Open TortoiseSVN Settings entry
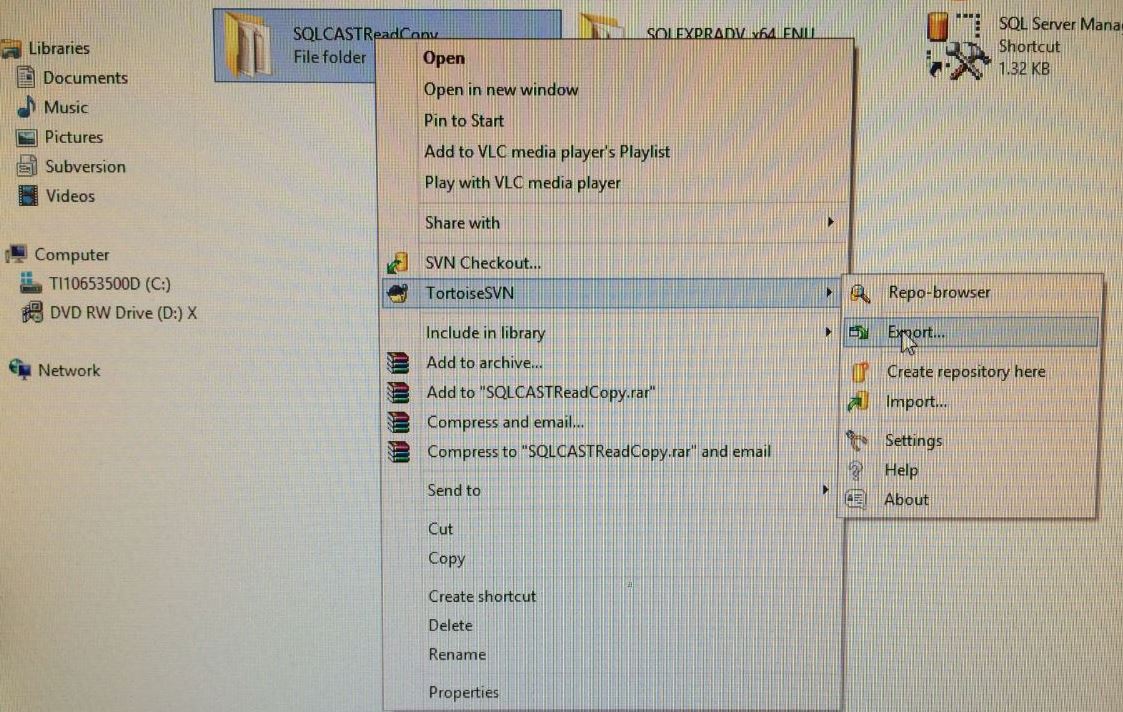 (x=914, y=441)
